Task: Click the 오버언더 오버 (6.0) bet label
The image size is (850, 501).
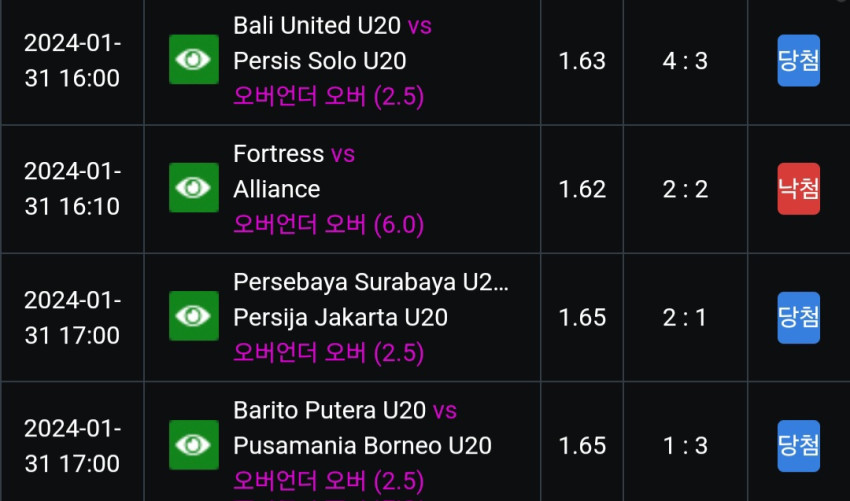Action: pyautogui.click(x=329, y=224)
